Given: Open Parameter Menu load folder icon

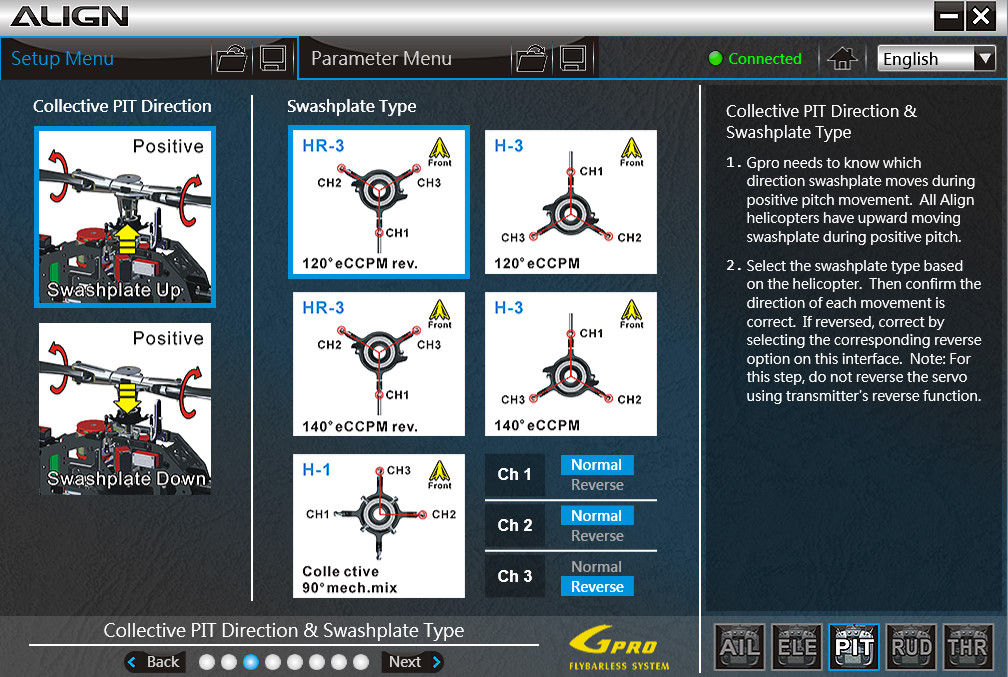Looking at the screenshot, I should [x=532, y=59].
